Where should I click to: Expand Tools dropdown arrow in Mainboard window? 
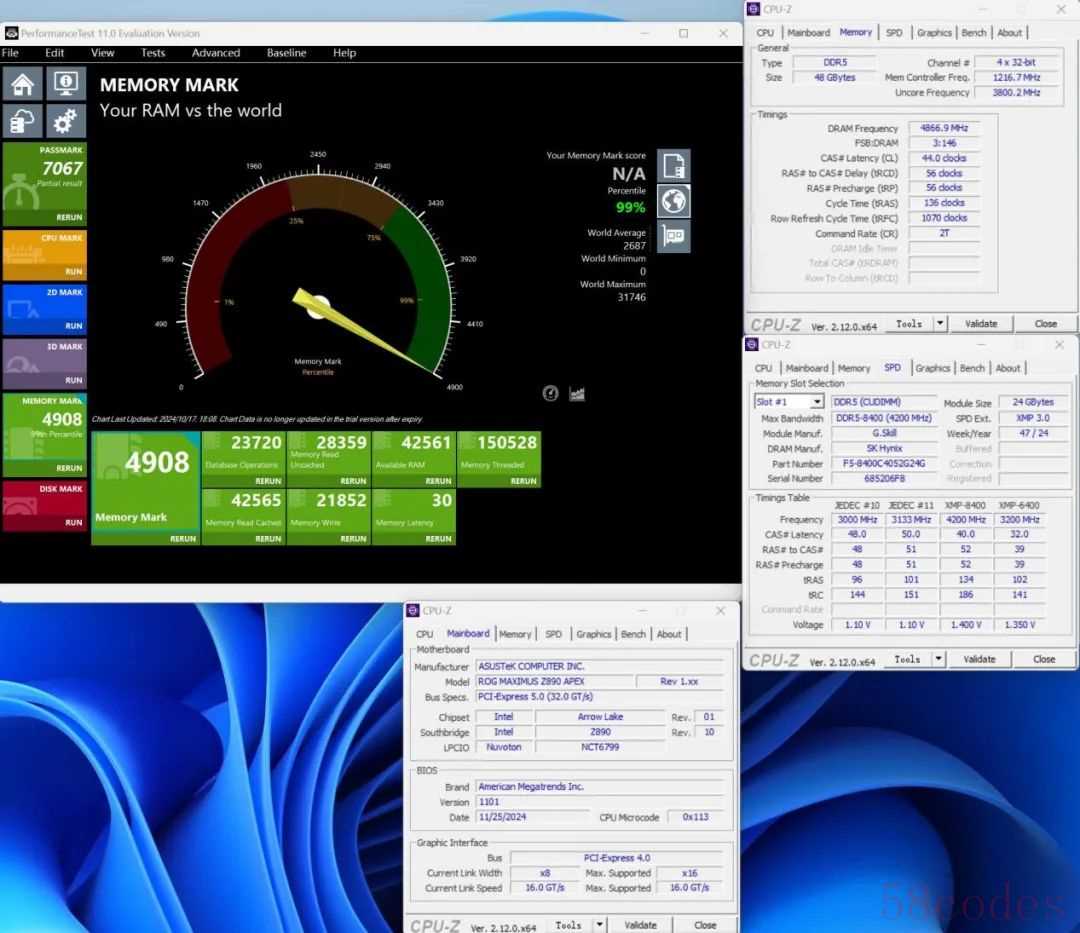(599, 925)
